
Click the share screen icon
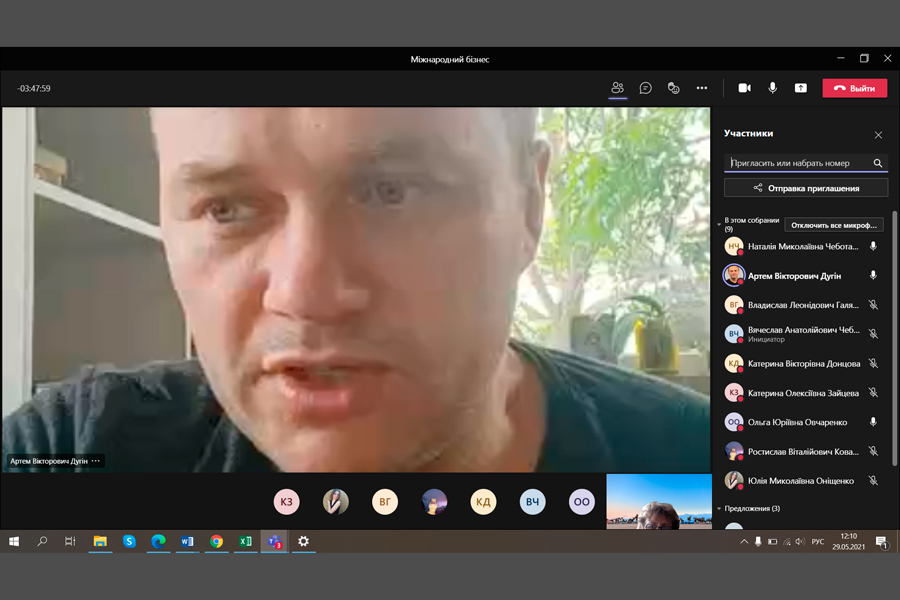(x=801, y=88)
